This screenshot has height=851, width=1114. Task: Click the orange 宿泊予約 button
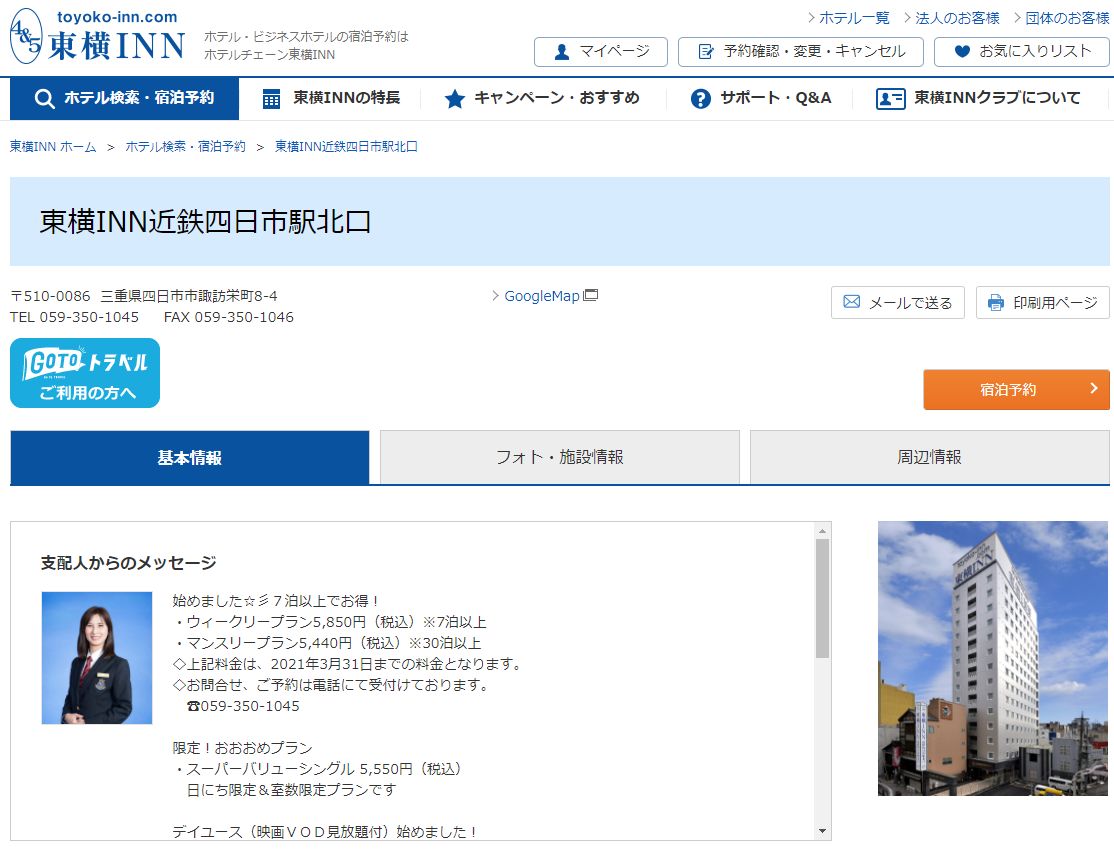pos(1016,389)
